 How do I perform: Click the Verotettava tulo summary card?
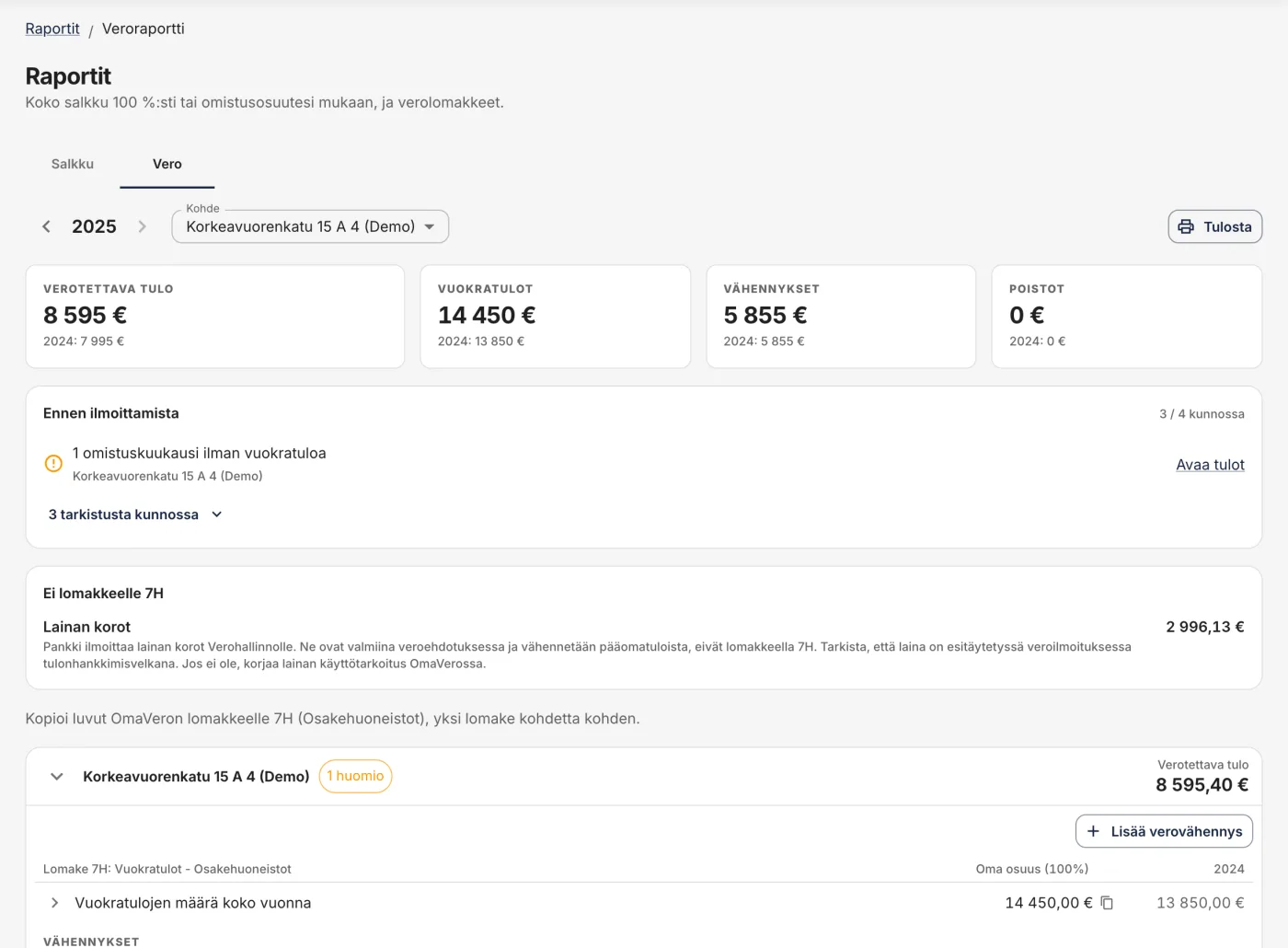click(215, 317)
